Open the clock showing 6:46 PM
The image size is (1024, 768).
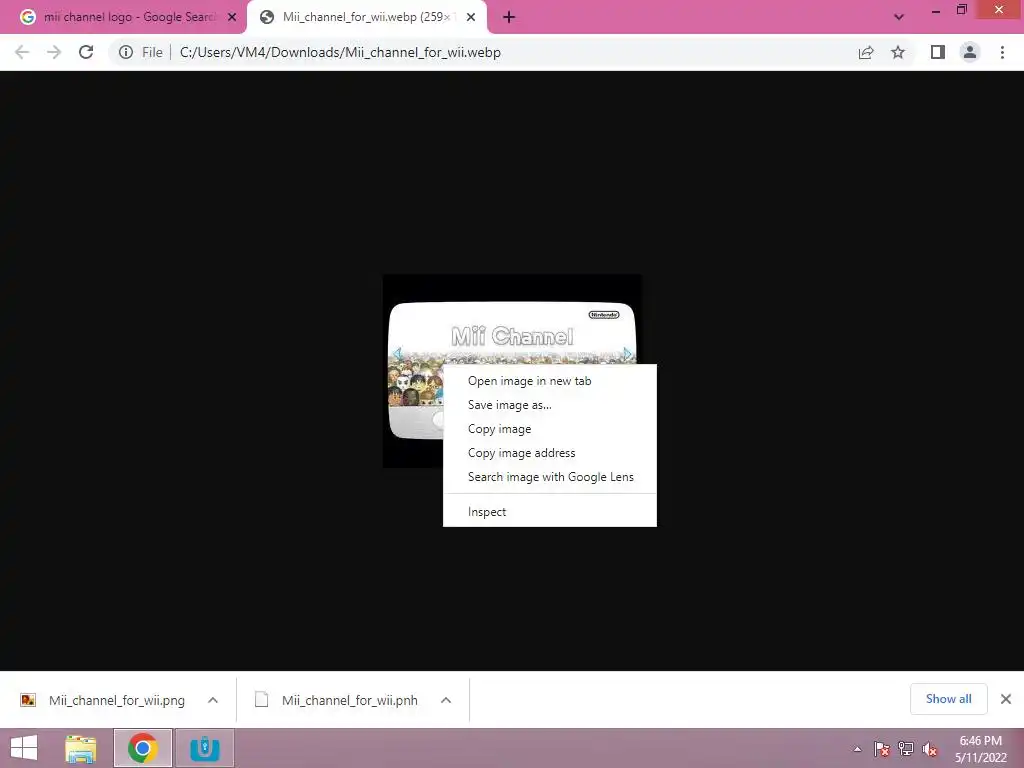tap(981, 749)
